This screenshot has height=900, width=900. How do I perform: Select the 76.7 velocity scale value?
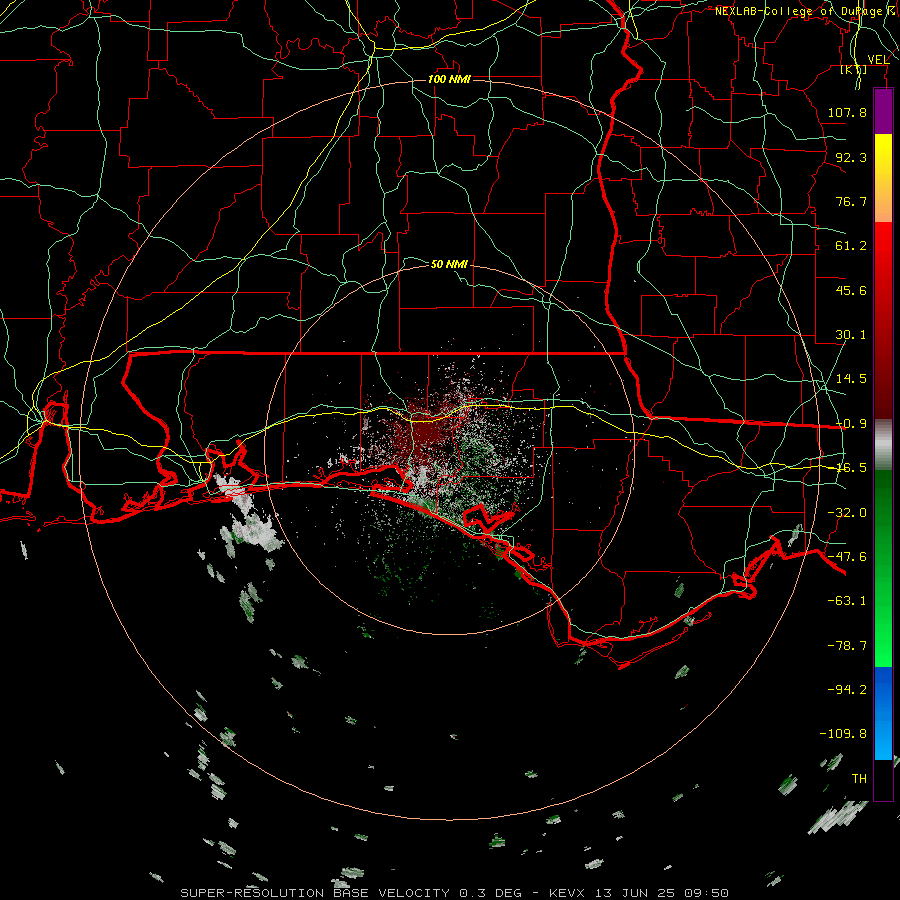[851, 201]
